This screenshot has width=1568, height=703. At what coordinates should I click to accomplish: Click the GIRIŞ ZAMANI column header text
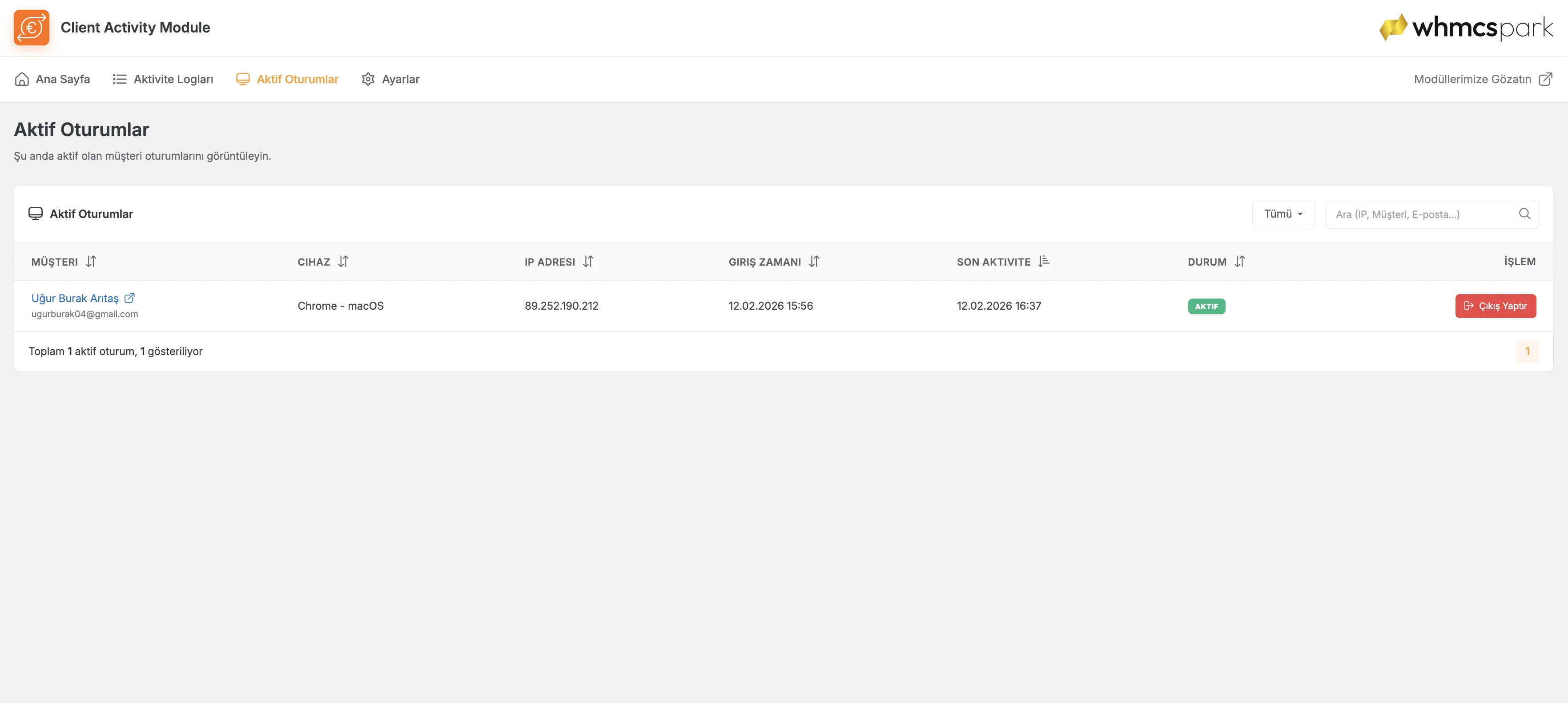[x=764, y=262]
